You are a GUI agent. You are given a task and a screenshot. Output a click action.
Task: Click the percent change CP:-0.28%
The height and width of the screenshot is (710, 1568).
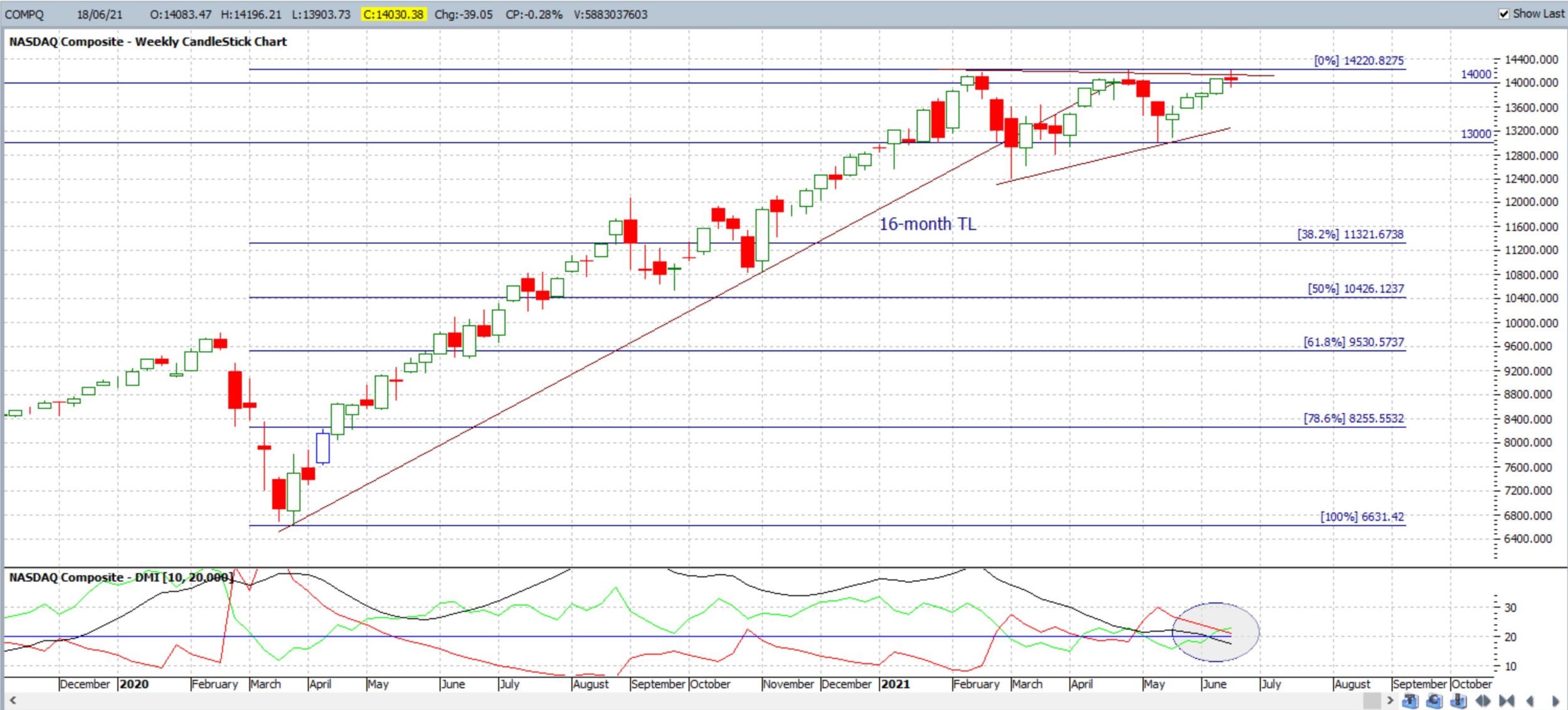tap(534, 14)
